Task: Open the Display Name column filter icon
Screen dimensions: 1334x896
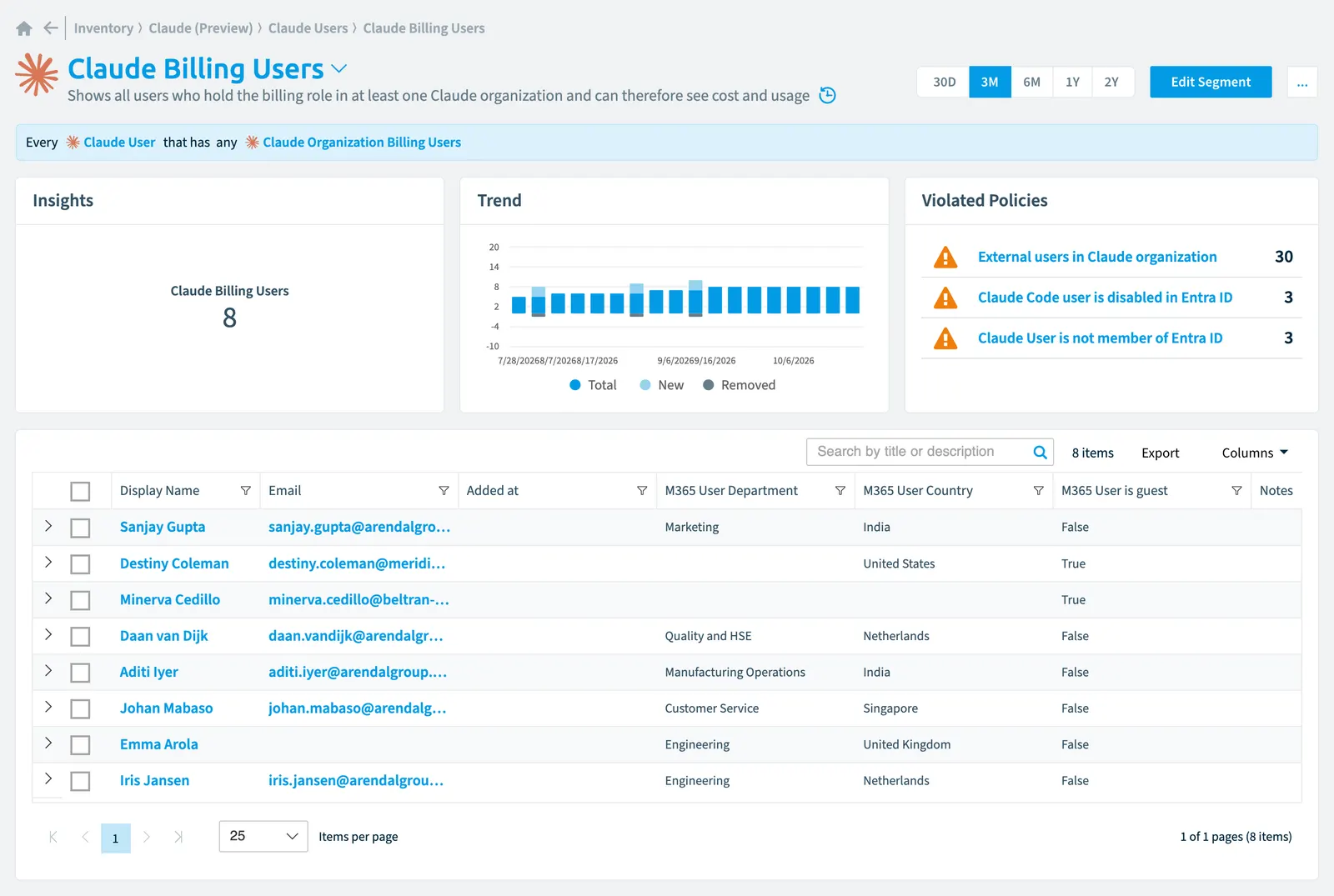Action: pyautogui.click(x=246, y=491)
